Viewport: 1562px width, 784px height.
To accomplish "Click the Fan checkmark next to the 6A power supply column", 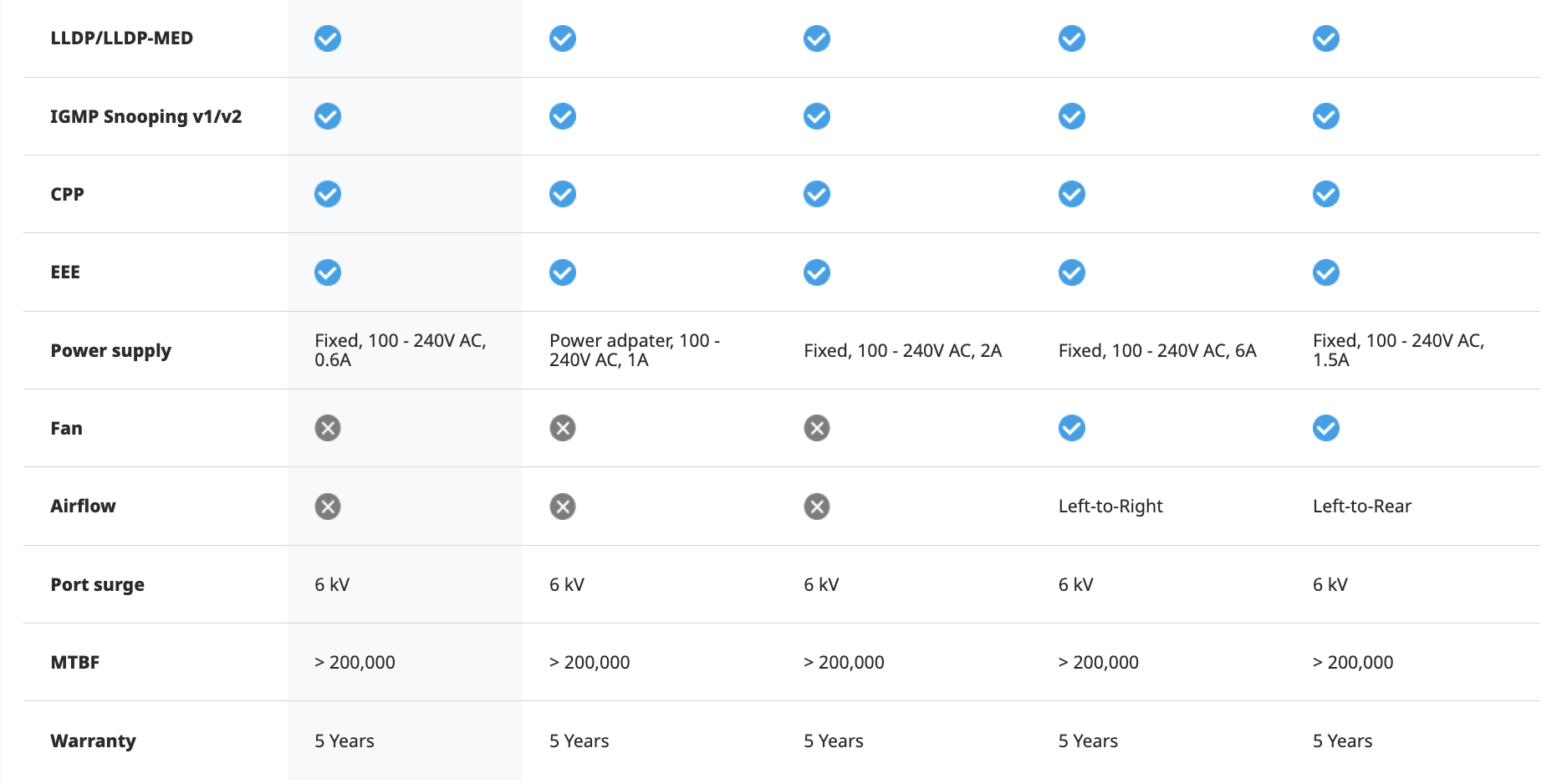I will pyautogui.click(x=1071, y=428).
